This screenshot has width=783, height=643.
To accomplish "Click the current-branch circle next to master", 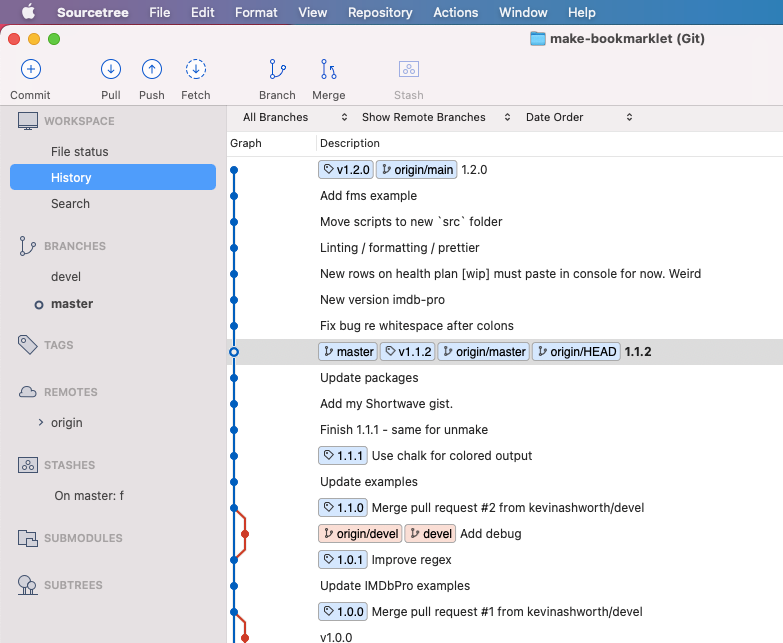I will pyautogui.click(x=38, y=305).
